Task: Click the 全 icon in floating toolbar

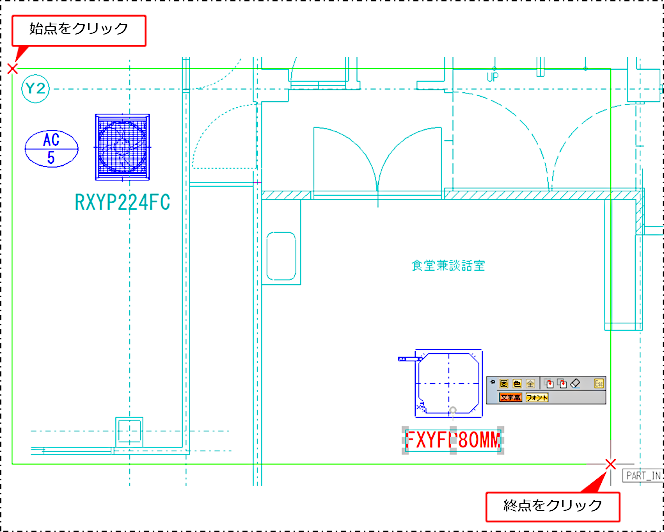Action: point(530,384)
